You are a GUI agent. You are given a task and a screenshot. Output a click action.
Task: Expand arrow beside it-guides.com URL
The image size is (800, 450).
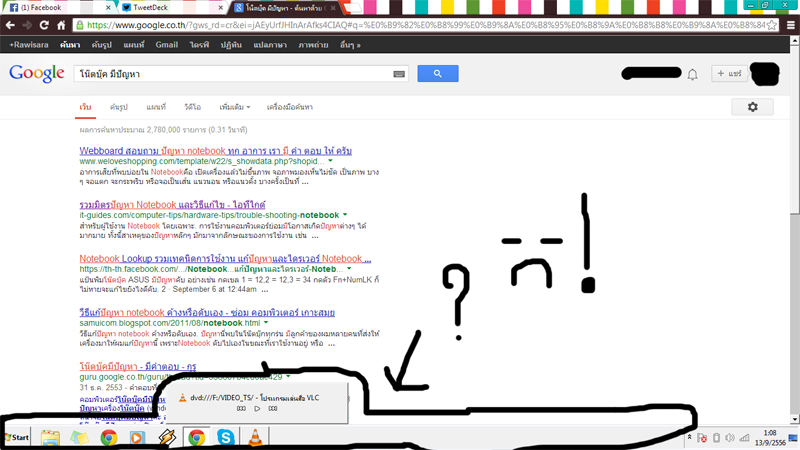(345, 215)
